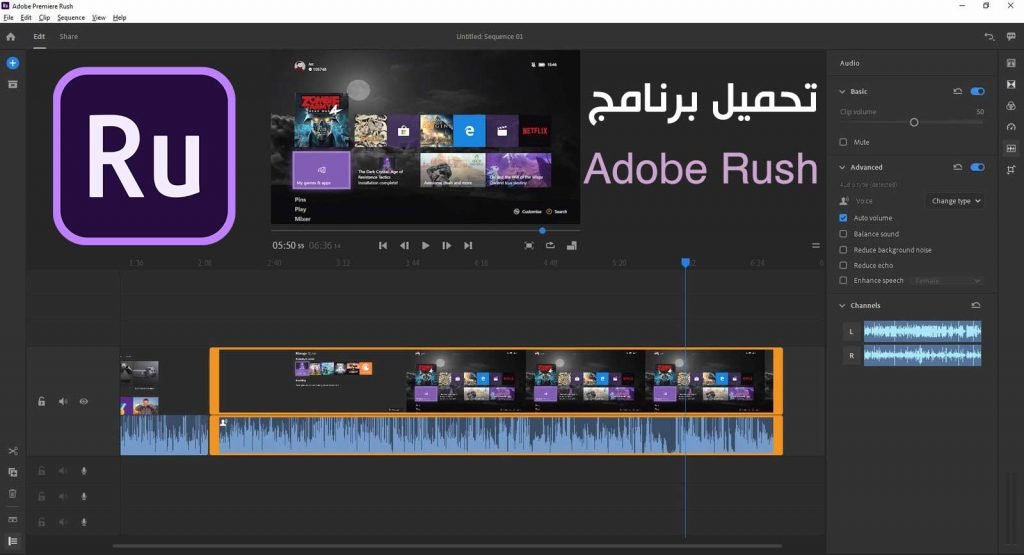
Task: Open the Transform crop panel icon
Action: pyautogui.click(x=1011, y=170)
